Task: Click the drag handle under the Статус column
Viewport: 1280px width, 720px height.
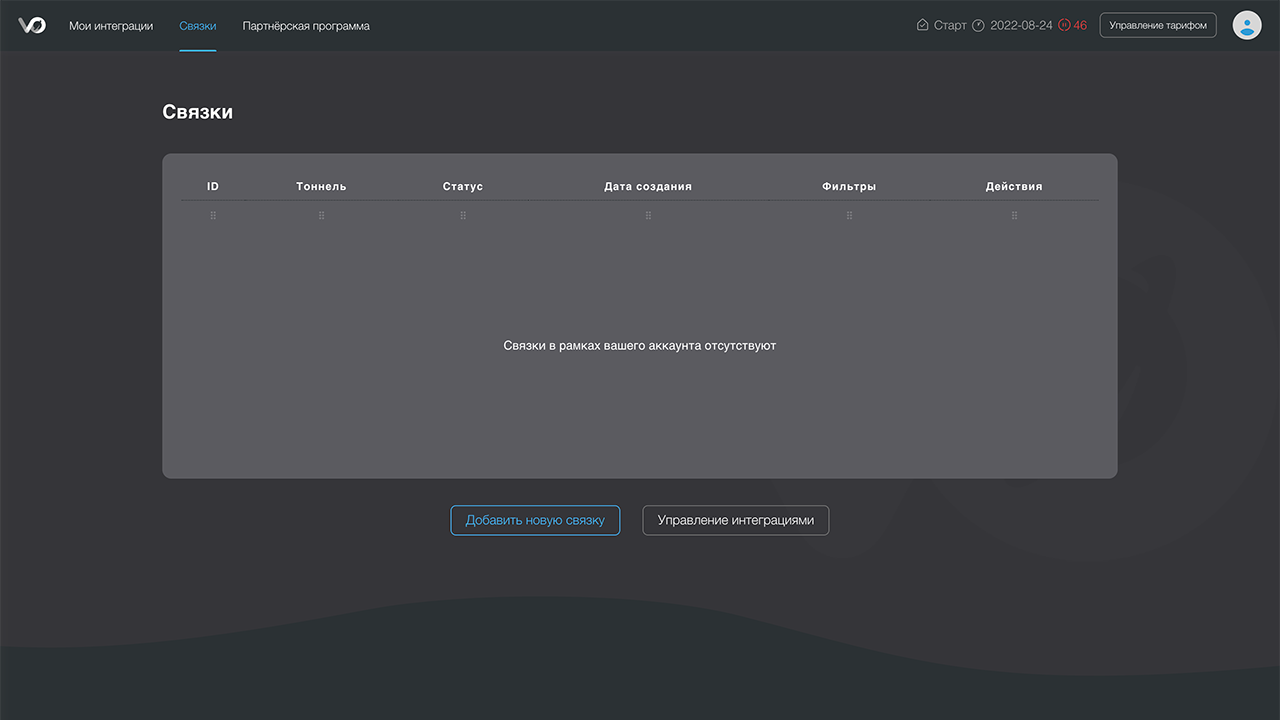Action: pos(463,216)
